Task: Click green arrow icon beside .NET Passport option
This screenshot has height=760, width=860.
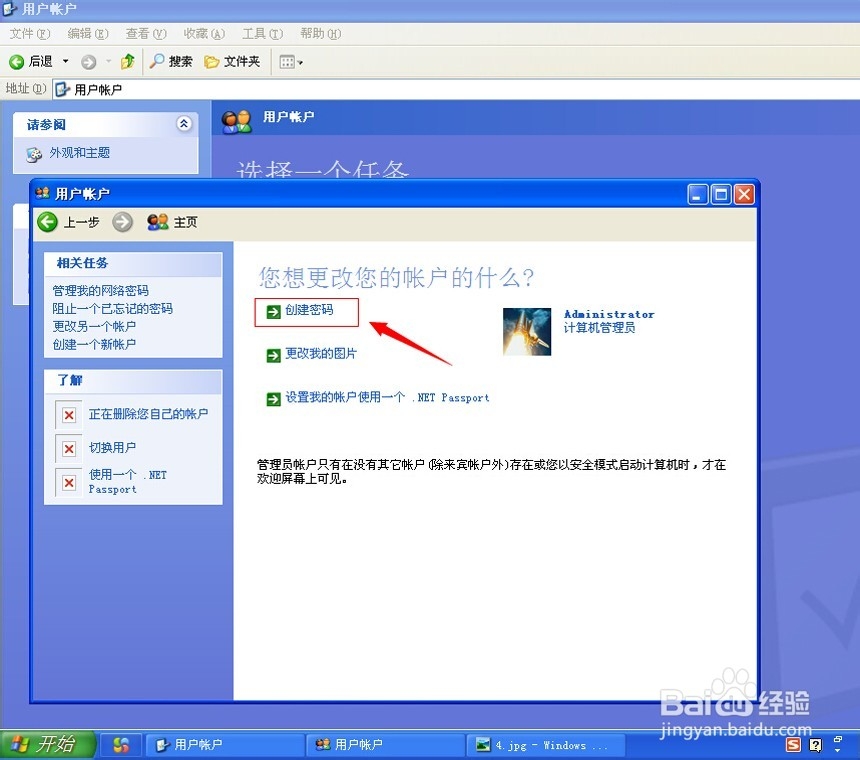Action: (x=273, y=399)
